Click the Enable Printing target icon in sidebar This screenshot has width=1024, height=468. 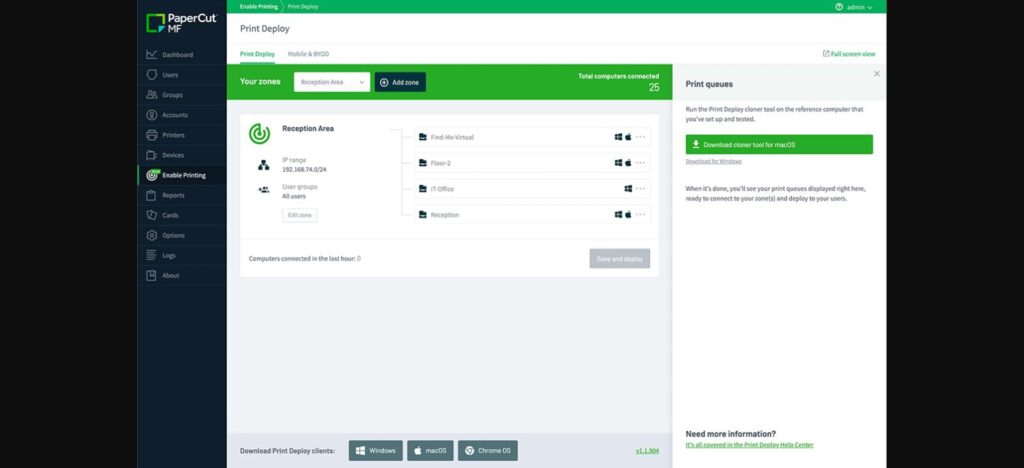pos(152,175)
